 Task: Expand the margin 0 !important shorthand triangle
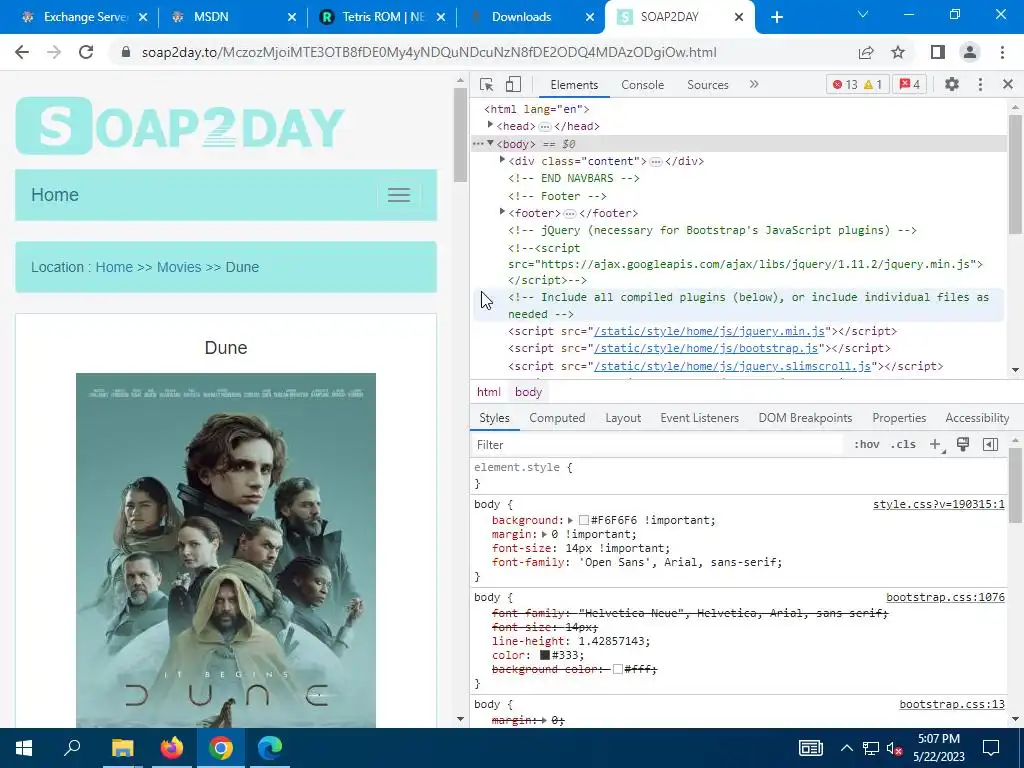click(544, 534)
